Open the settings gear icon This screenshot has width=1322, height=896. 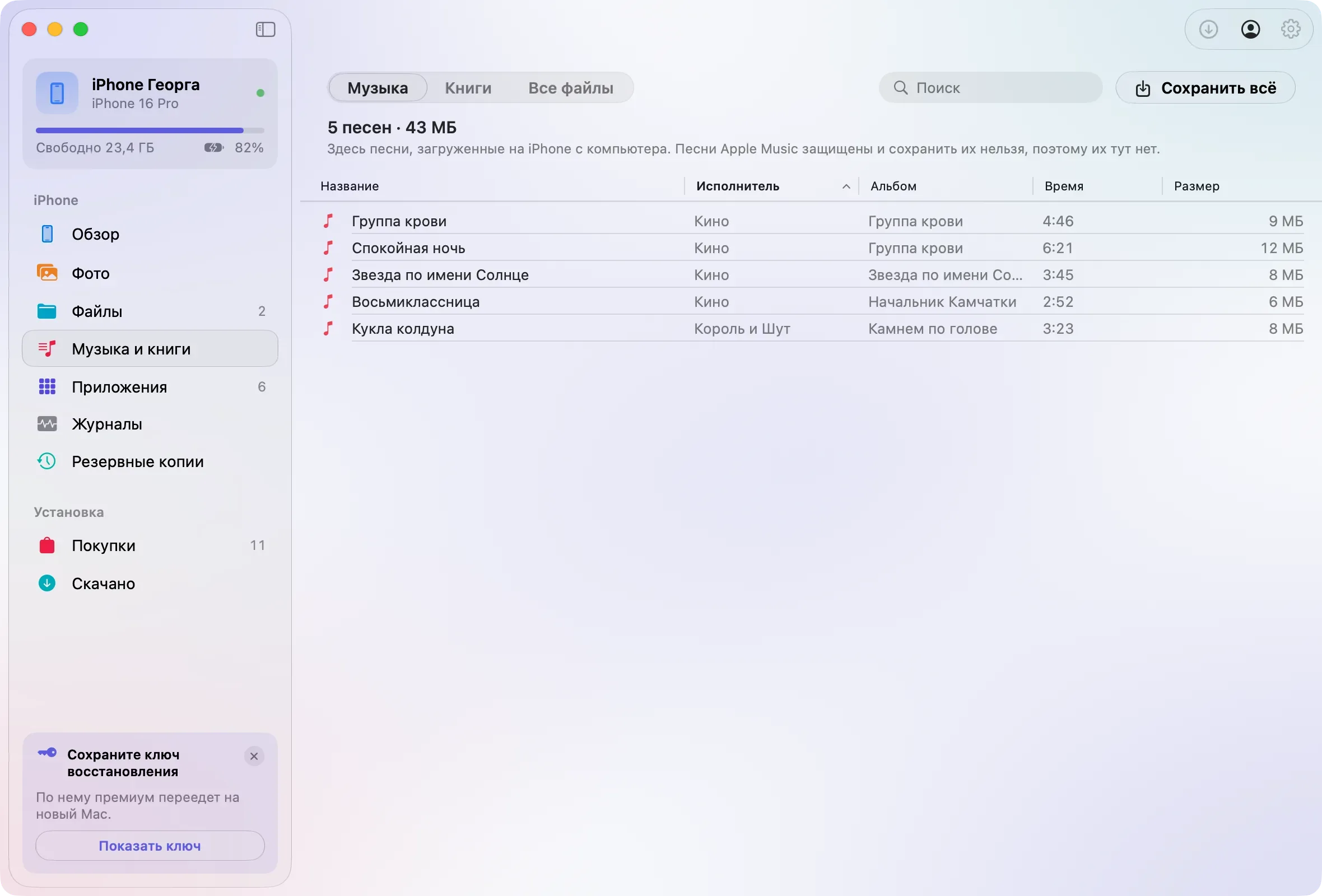click(x=1291, y=29)
